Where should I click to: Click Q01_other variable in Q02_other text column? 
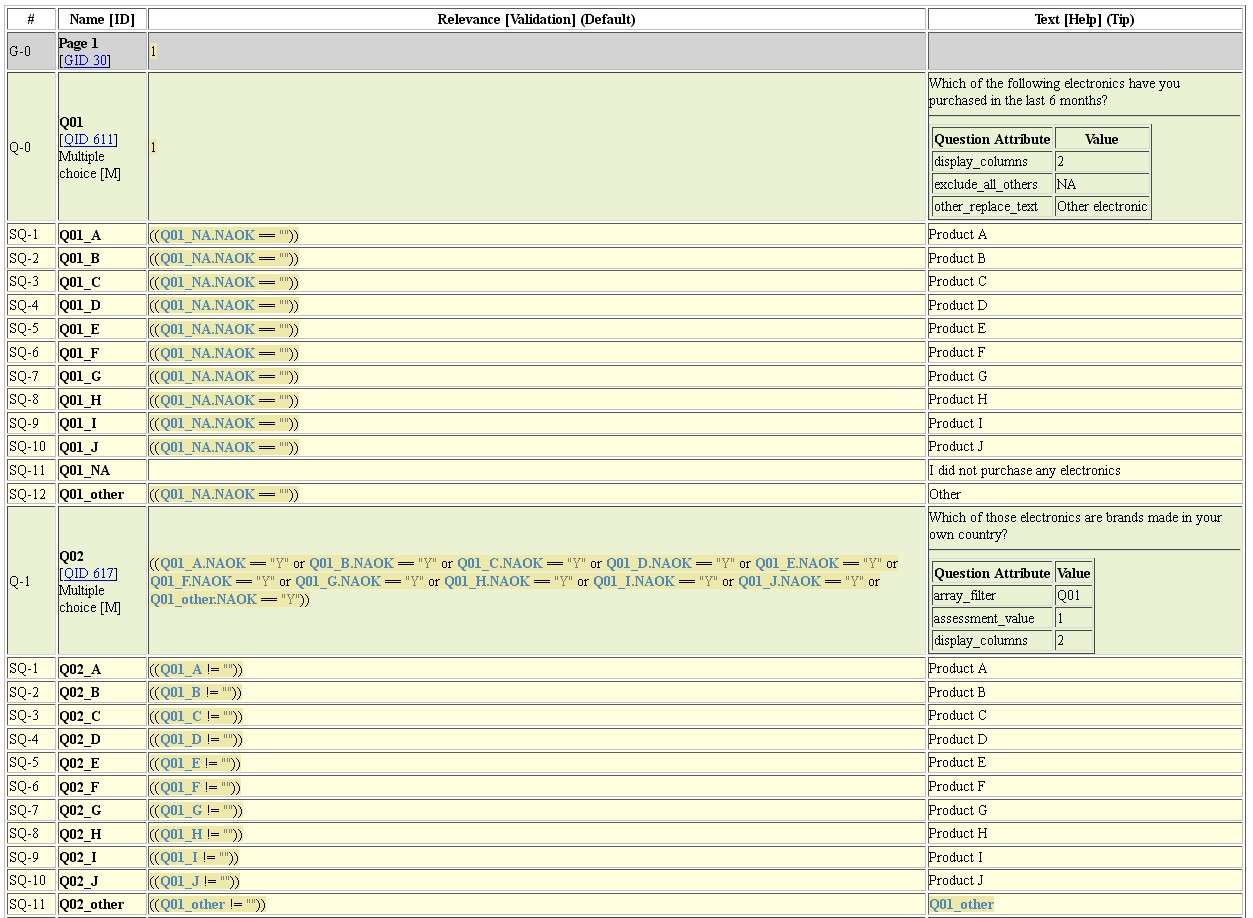961,904
